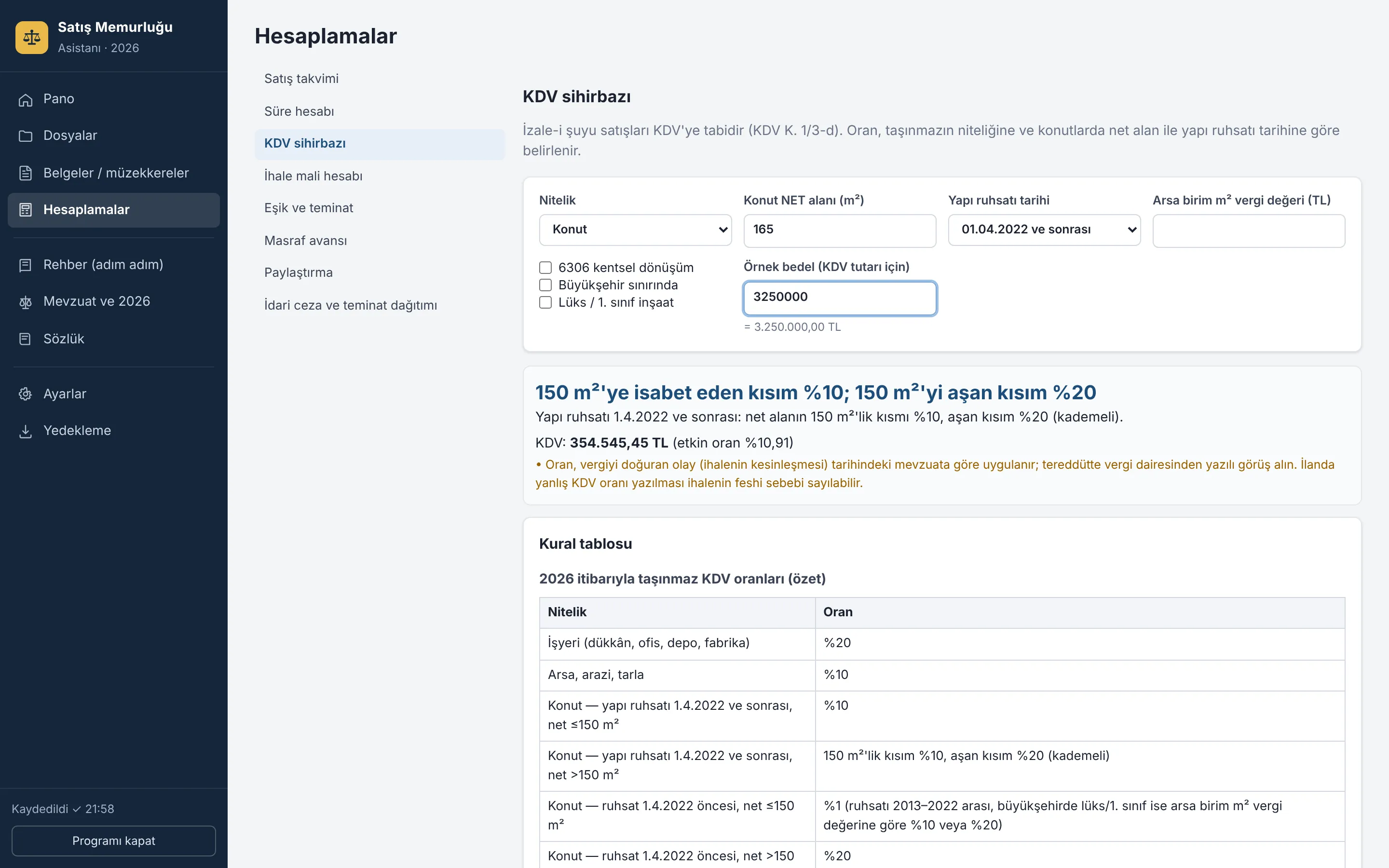Click the Programı kapat button
Image resolution: width=1389 pixels, height=868 pixels.
point(114,841)
